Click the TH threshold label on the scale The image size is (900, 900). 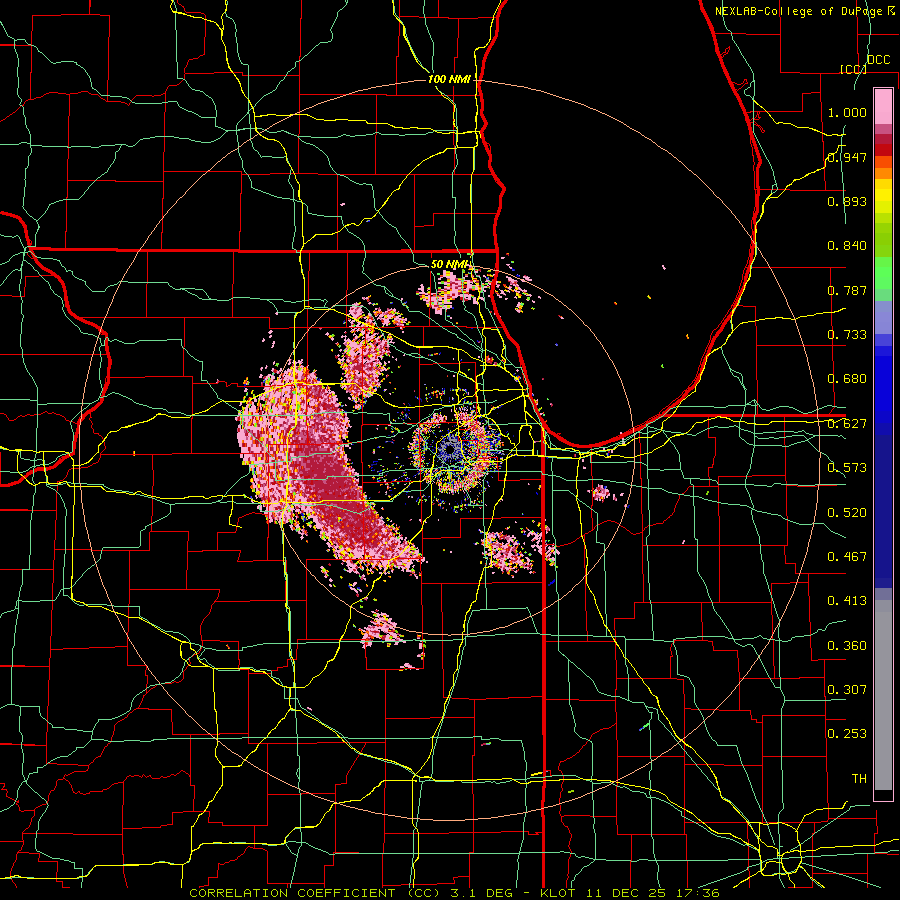[859, 779]
